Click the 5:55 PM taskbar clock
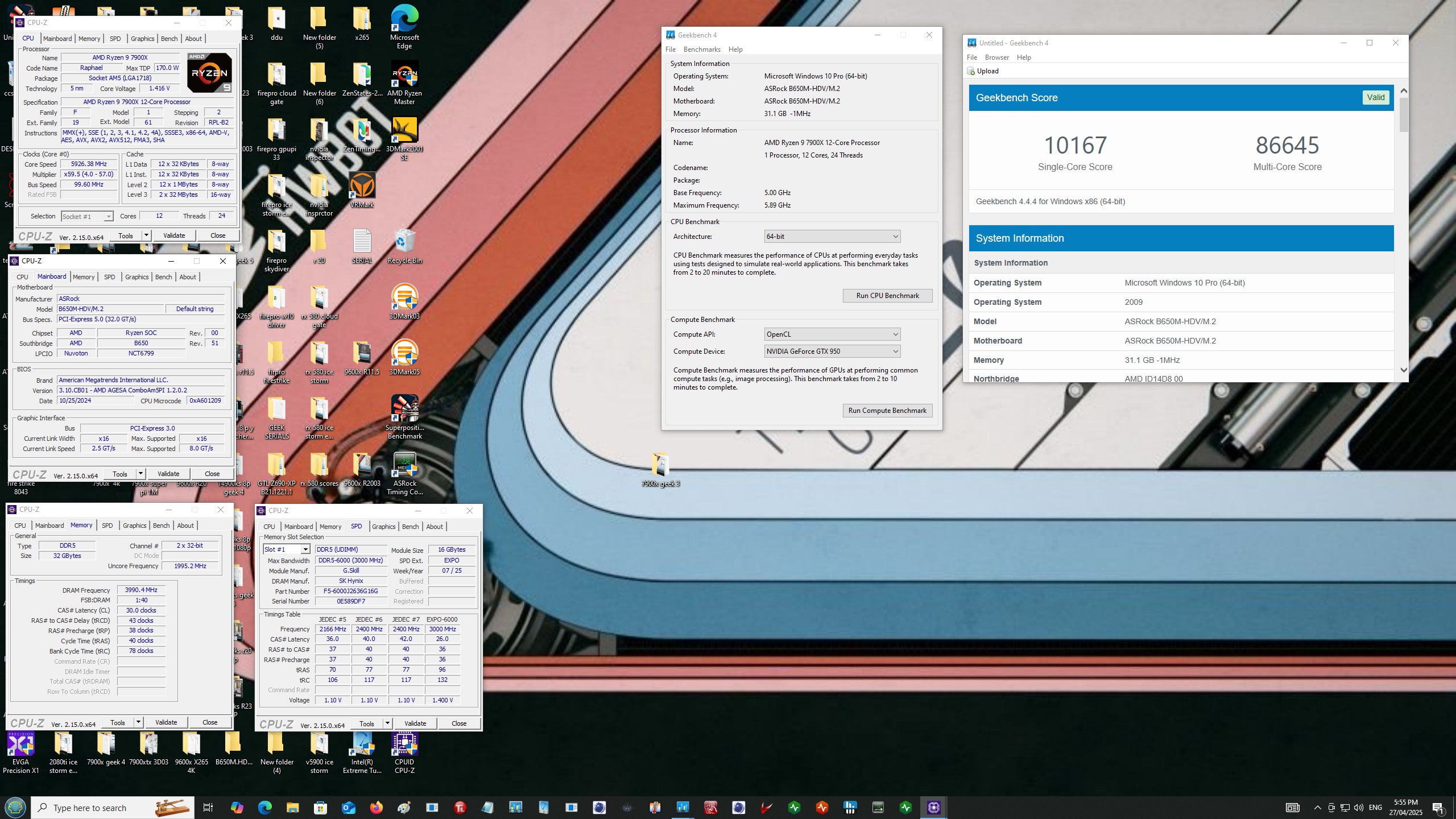 [x=1406, y=808]
